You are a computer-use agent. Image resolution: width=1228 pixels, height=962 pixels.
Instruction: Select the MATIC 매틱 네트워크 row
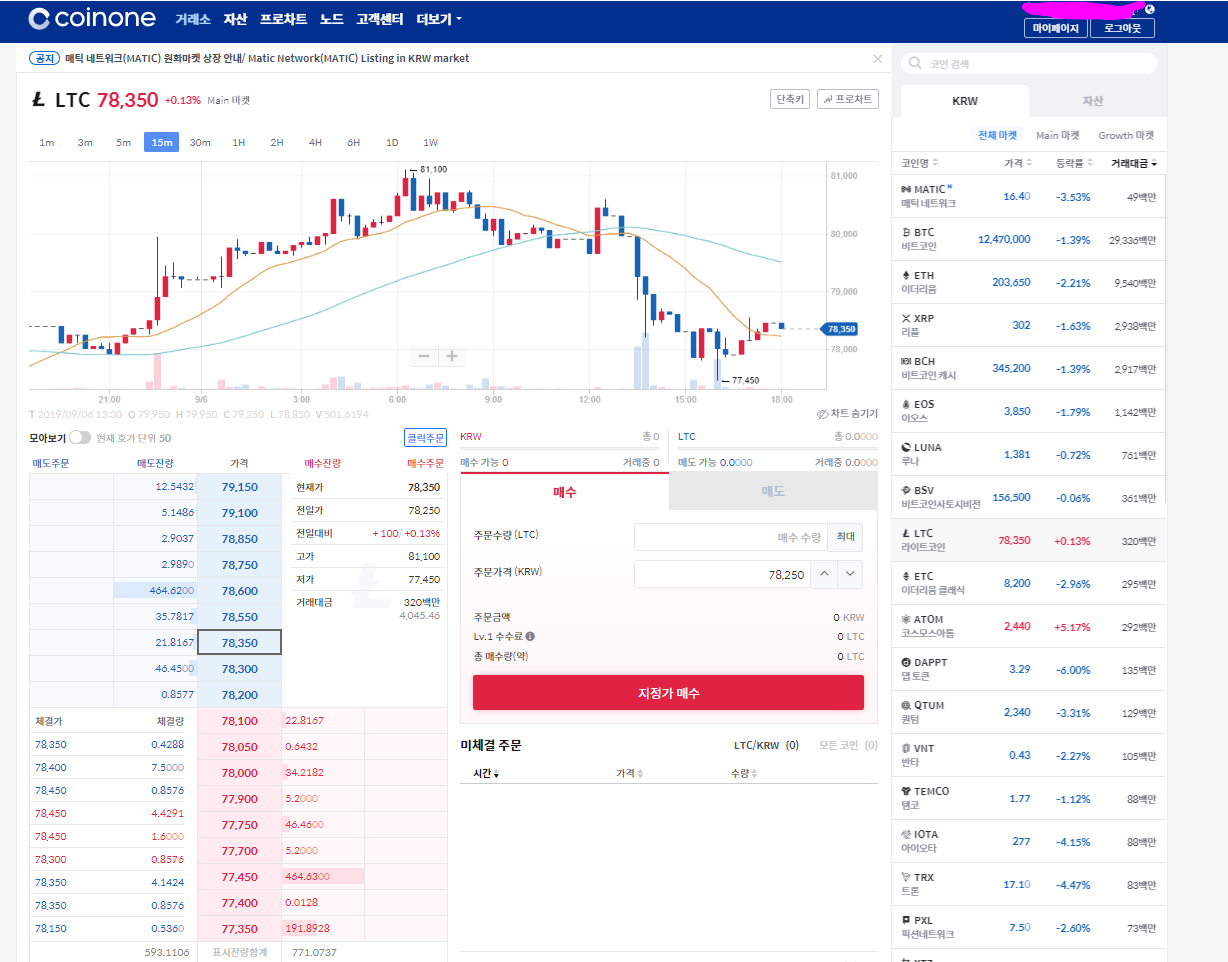click(x=1029, y=196)
